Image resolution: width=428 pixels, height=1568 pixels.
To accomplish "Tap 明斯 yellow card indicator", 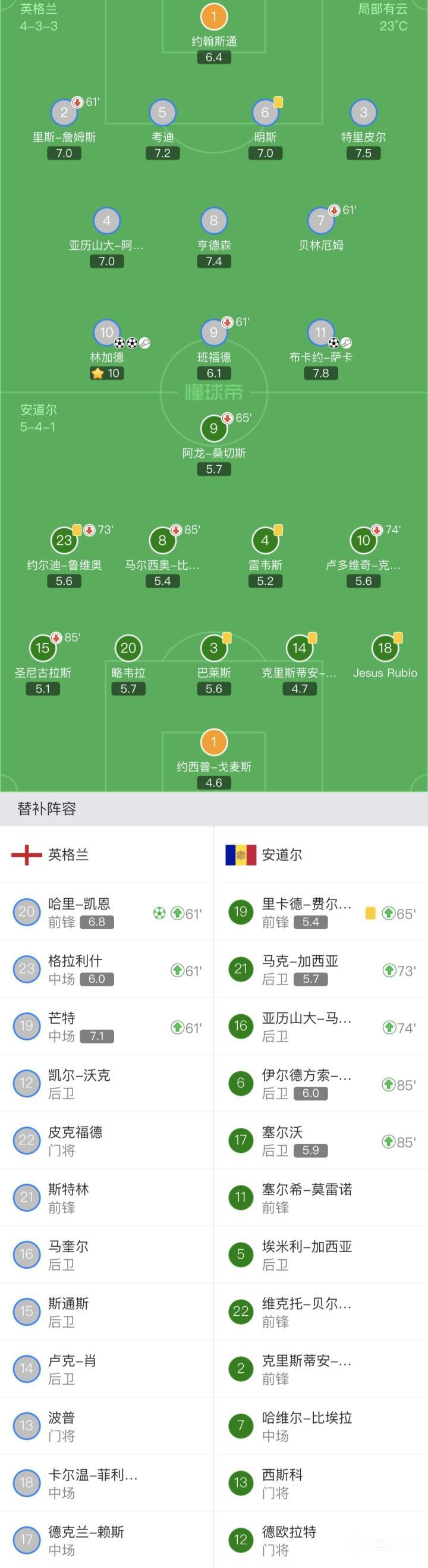I will 278,102.
